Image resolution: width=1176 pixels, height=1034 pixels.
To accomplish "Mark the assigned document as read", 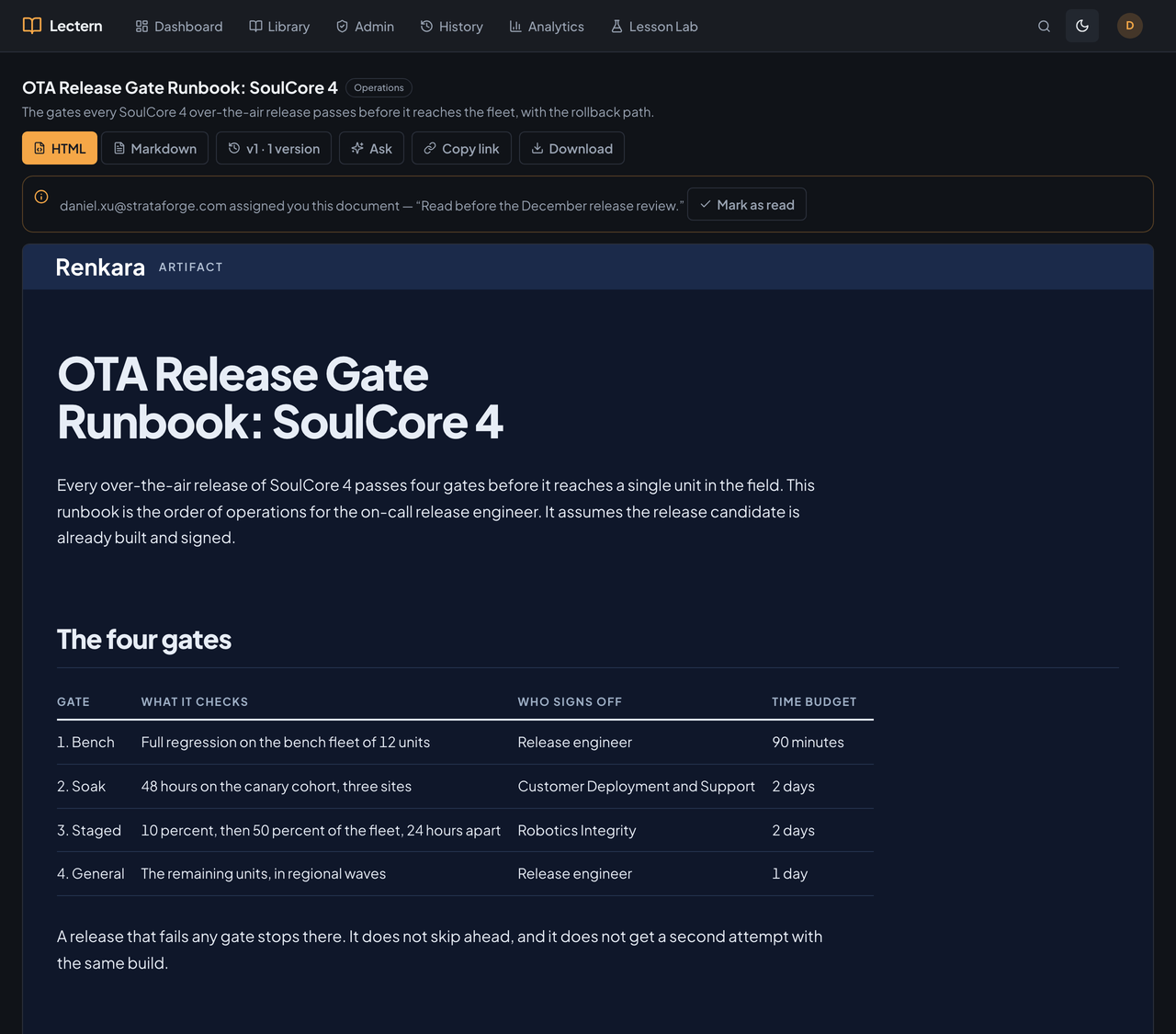I will [x=747, y=204].
